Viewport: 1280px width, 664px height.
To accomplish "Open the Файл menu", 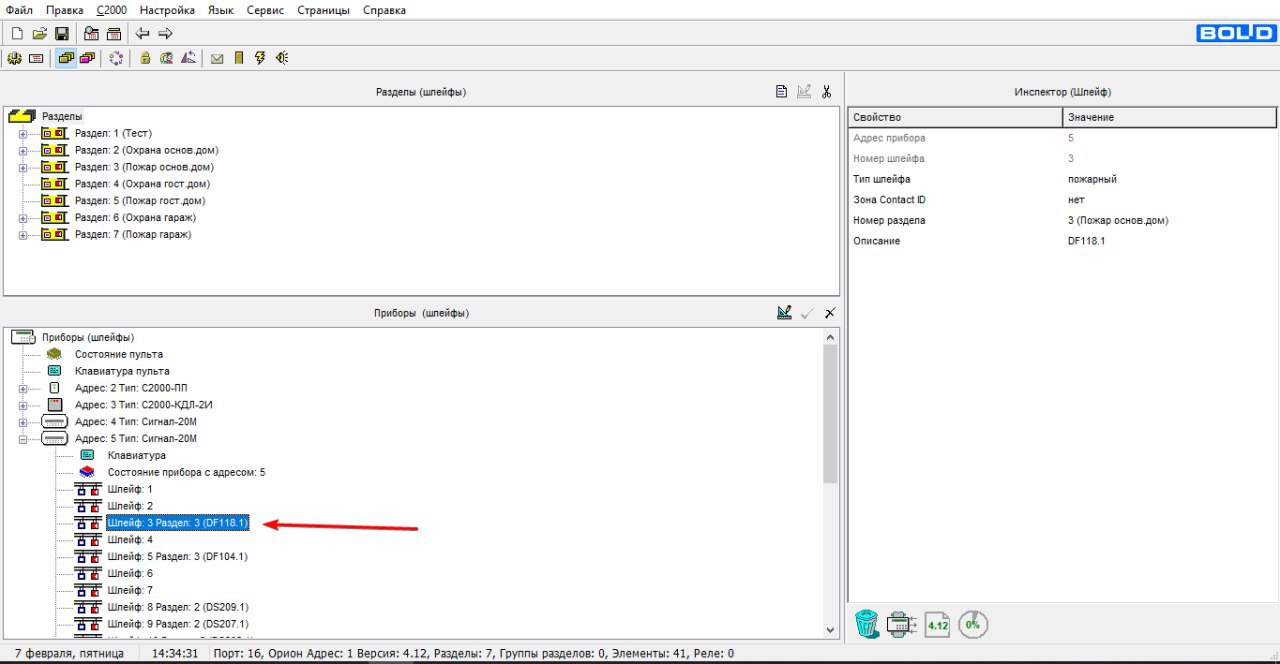I will (x=19, y=10).
